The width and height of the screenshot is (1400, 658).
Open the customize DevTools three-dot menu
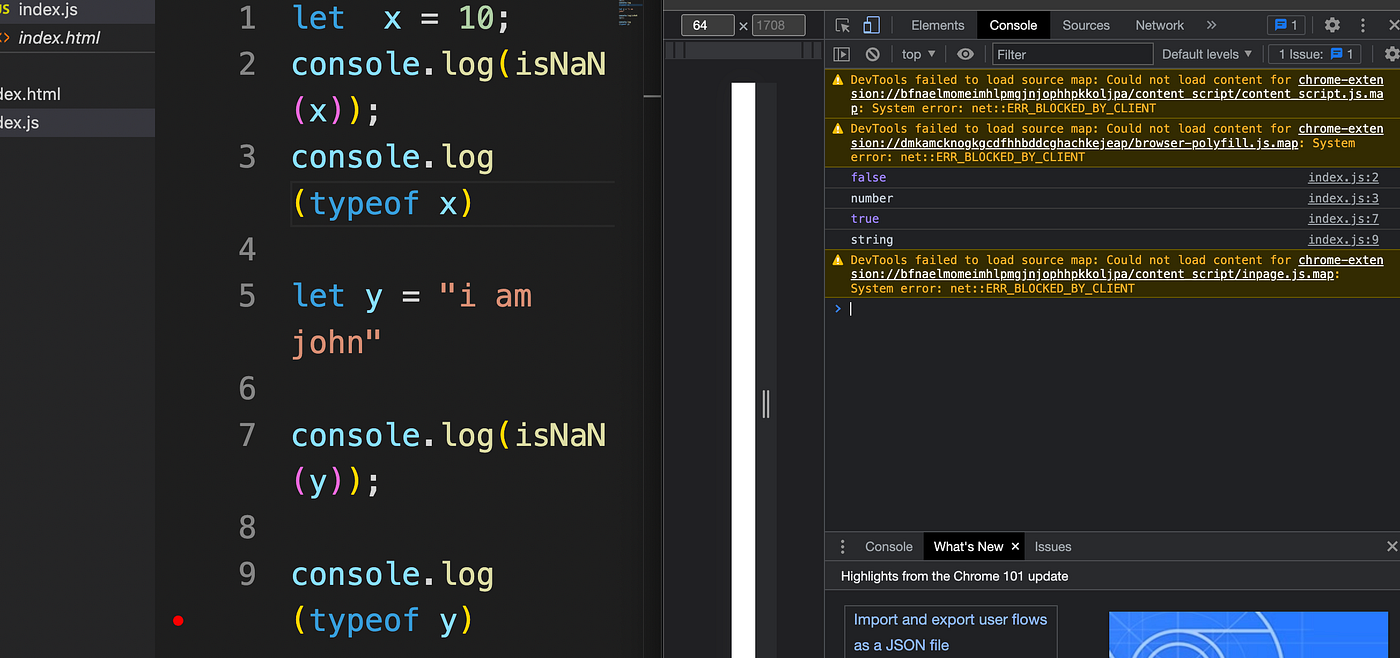(x=1363, y=25)
